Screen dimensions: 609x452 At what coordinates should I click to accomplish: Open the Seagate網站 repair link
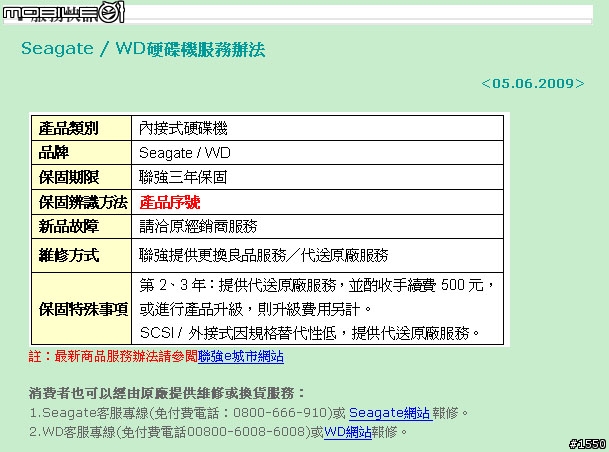[390, 413]
